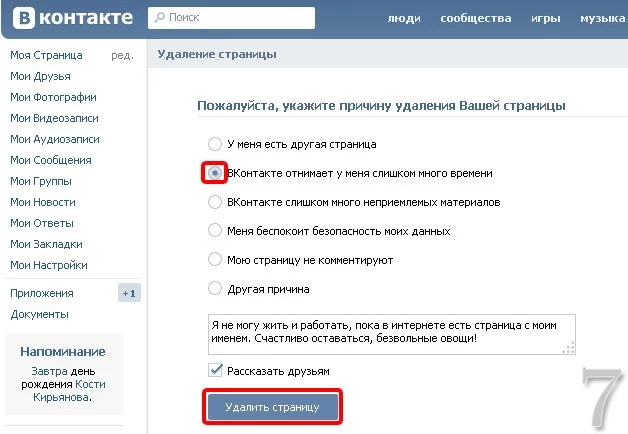
Task: Select the 'Другая причина' radio button
Action: 215,288
